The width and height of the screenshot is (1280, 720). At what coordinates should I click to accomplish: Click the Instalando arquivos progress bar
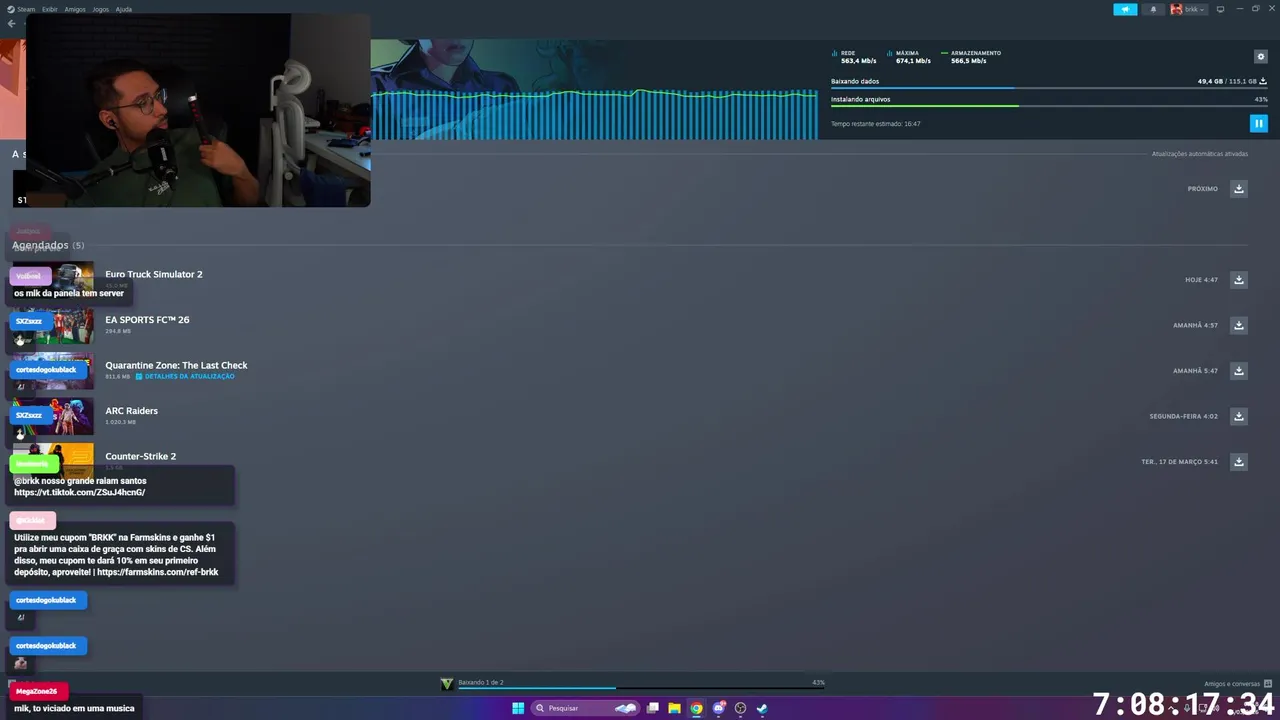(x=1049, y=106)
